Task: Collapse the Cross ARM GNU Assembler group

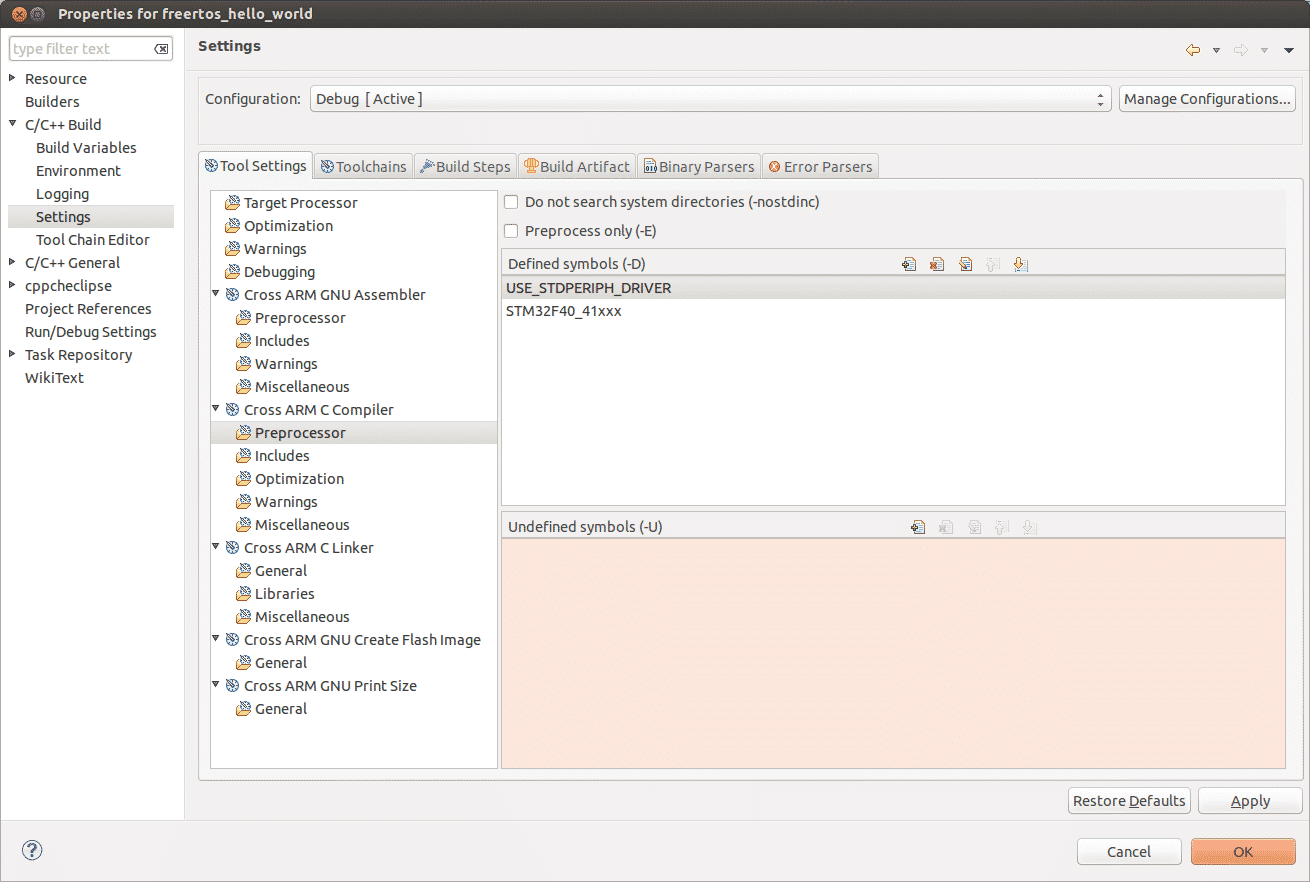Action: 215,294
